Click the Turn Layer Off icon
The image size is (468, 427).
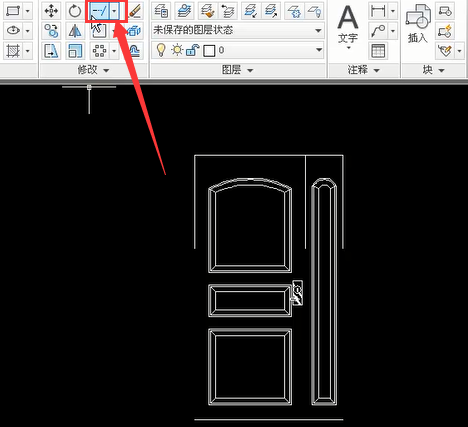[314, 11]
